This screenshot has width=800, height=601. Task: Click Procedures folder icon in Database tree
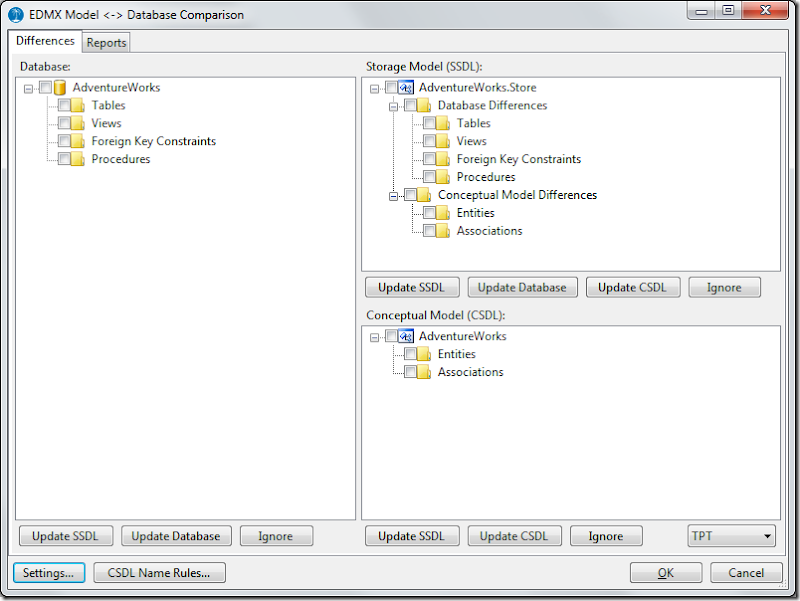tap(78, 159)
